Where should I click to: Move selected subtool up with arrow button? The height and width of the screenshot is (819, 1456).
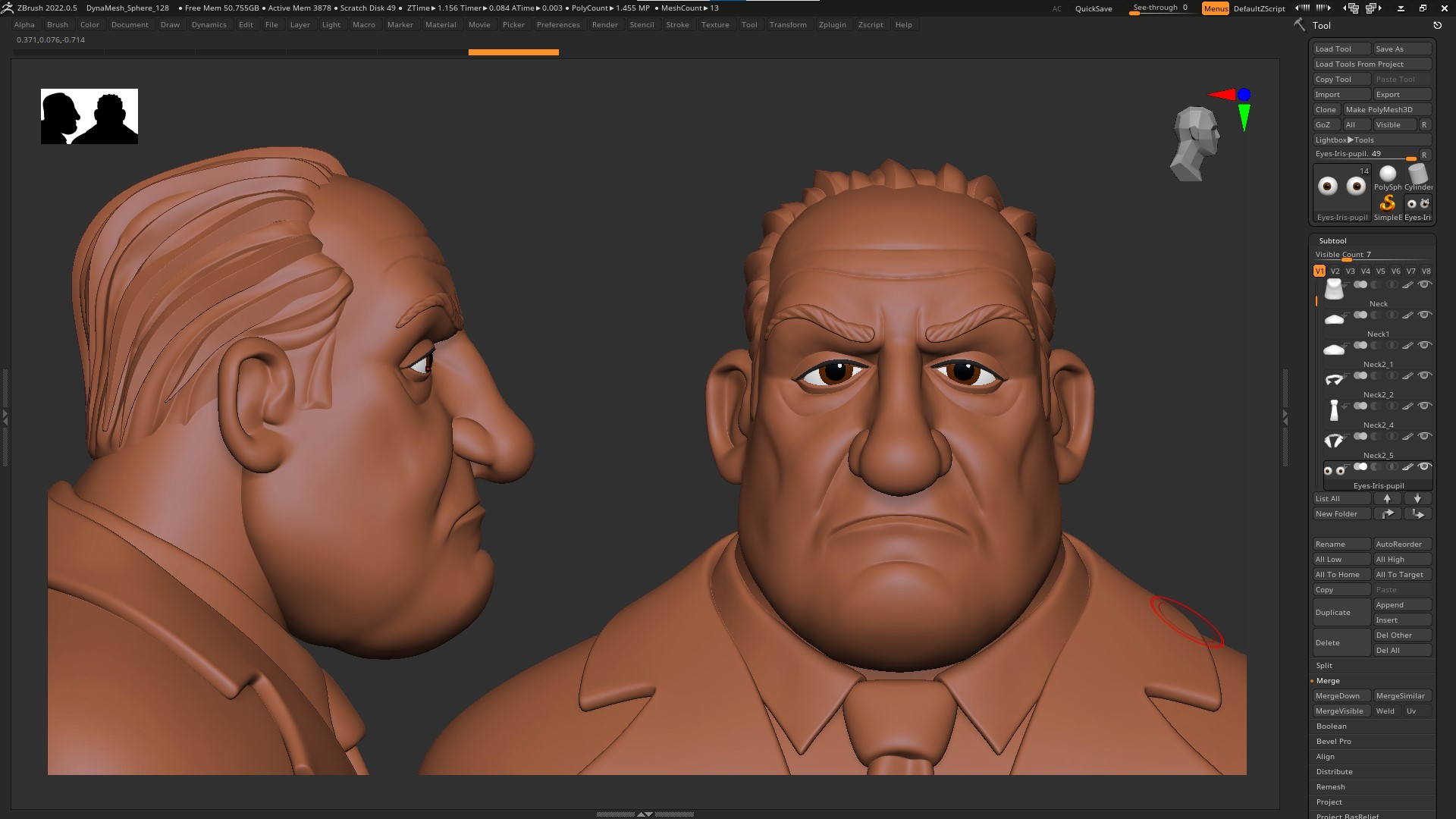click(1387, 498)
